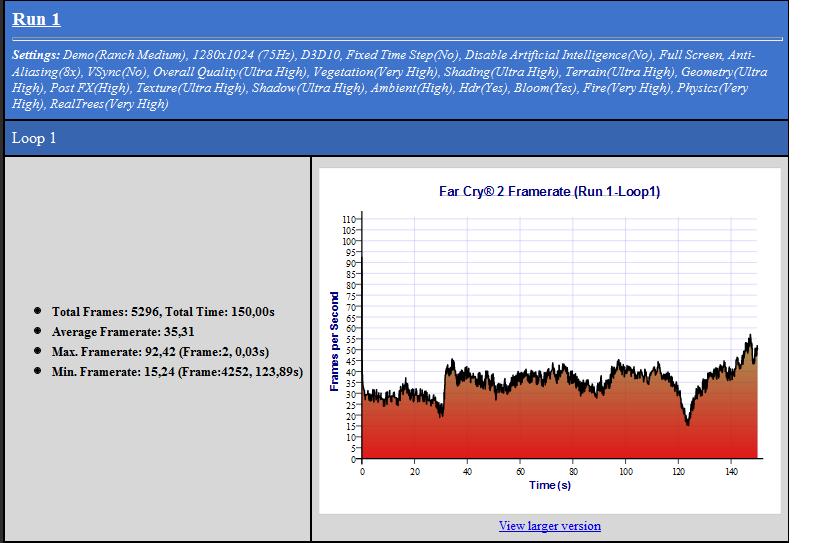Image resolution: width=840 pixels, height=543 pixels.
Task: Click chart title 'Far Cry® 2 Framerate (Run 1-Loop1)'
Action: click(549, 192)
